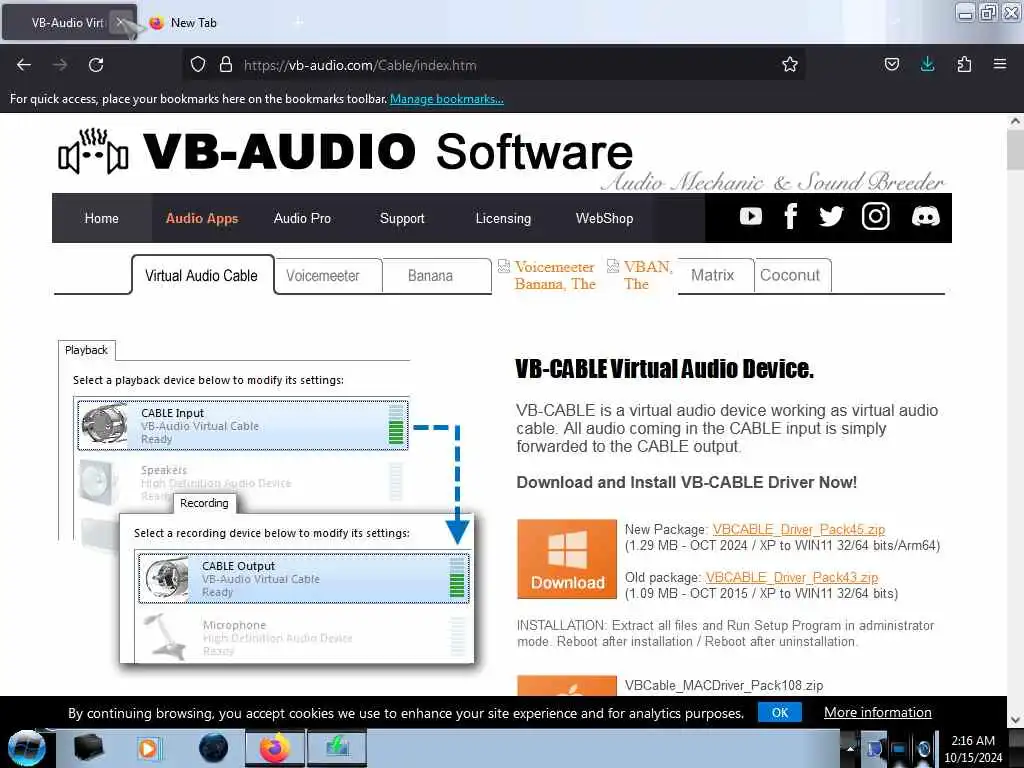Open VB-Audio YouTube channel icon
The width and height of the screenshot is (1024, 768).
click(x=750, y=217)
